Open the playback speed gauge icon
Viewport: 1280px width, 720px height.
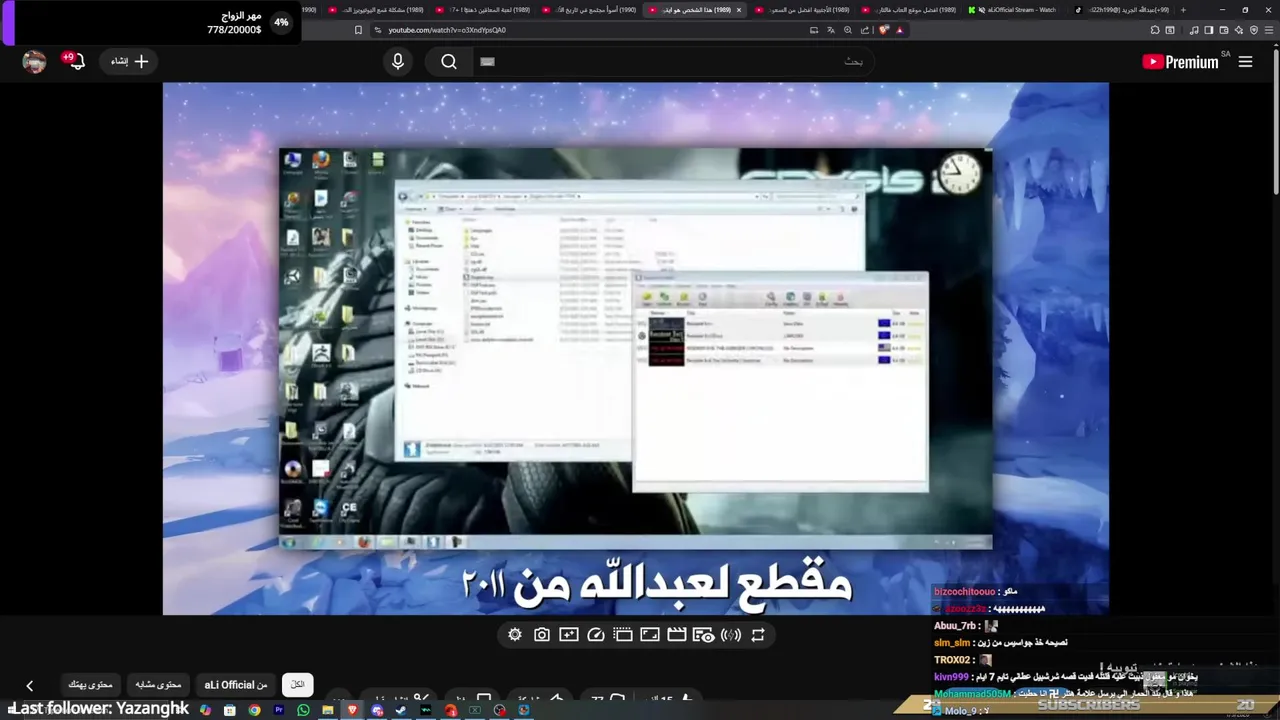click(x=596, y=635)
